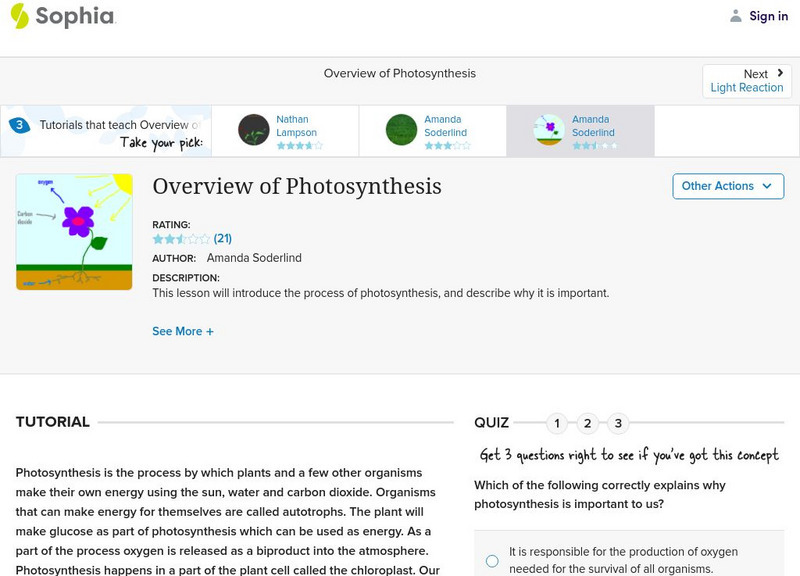
Task: Click the photosynthesis flower thumbnail image
Action: pos(74,232)
